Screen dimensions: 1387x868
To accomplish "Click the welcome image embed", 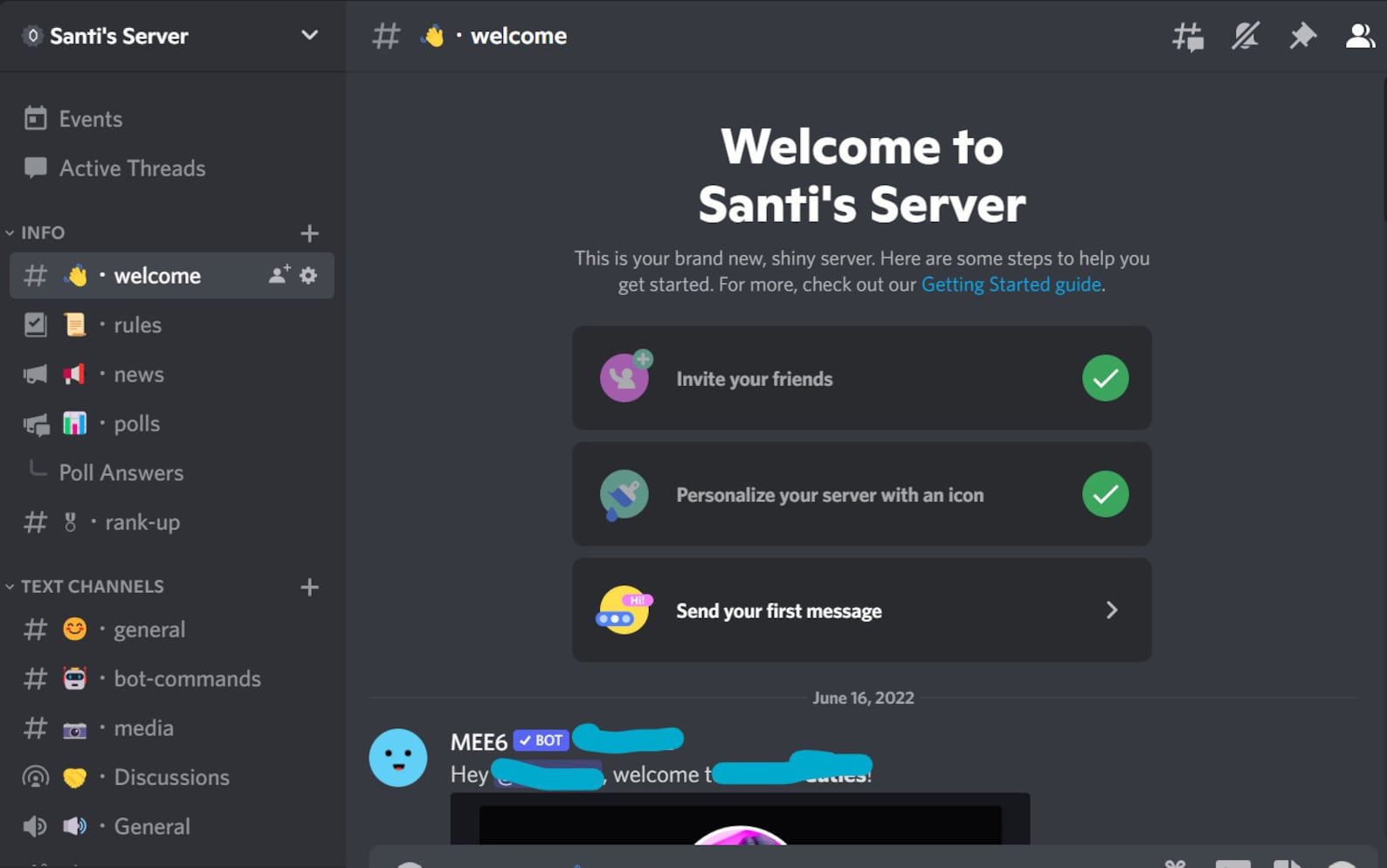I will (740, 819).
